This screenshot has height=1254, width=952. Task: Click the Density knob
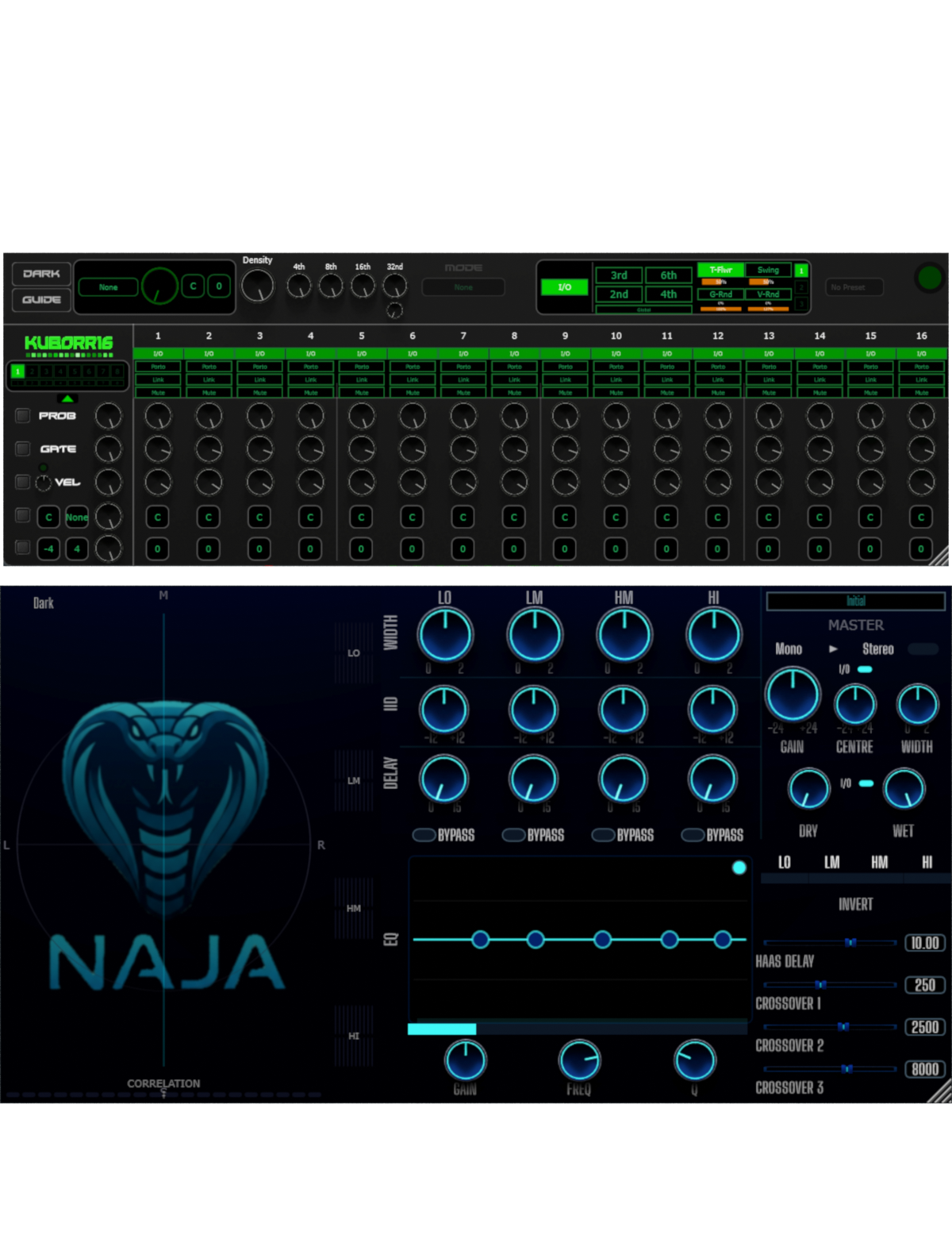pyautogui.click(x=257, y=287)
